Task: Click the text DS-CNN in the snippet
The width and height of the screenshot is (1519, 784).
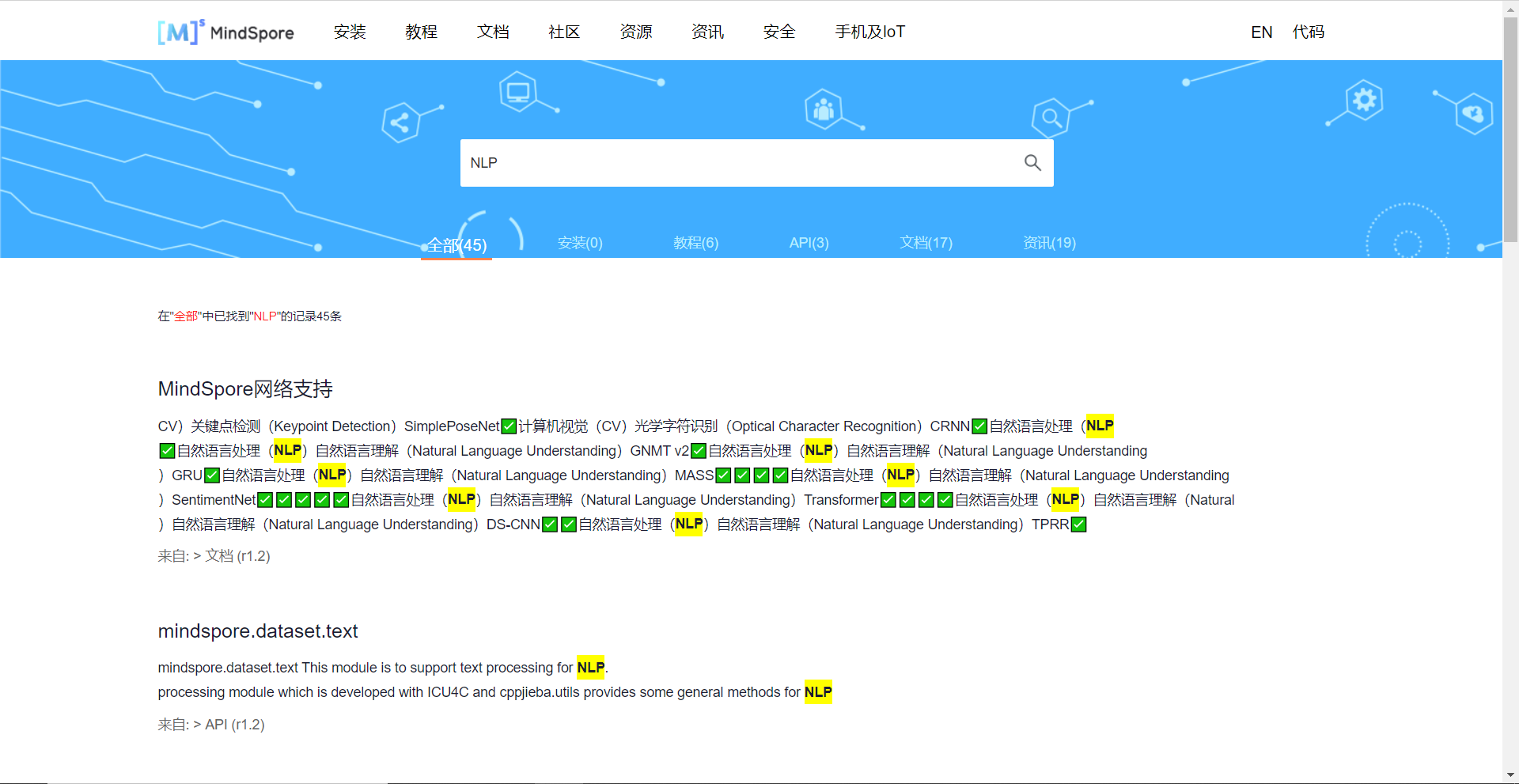Action: [513, 525]
